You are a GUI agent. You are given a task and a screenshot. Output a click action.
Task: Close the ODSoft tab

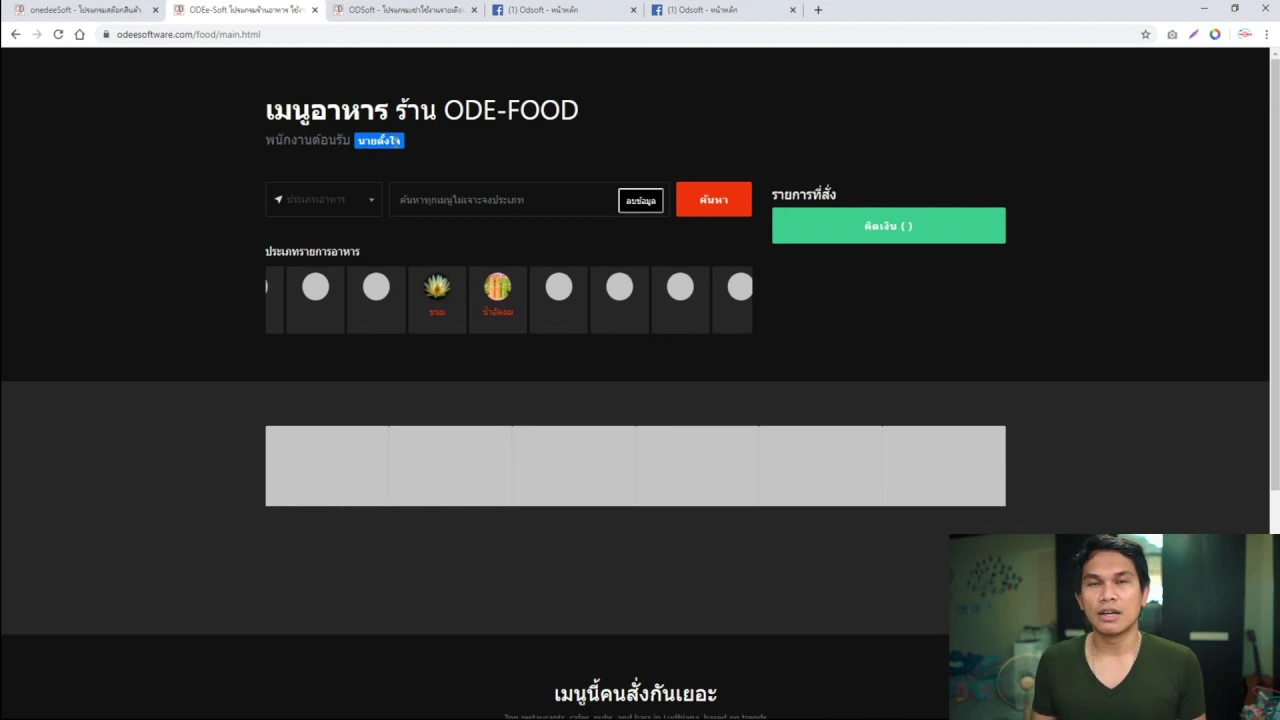474,10
